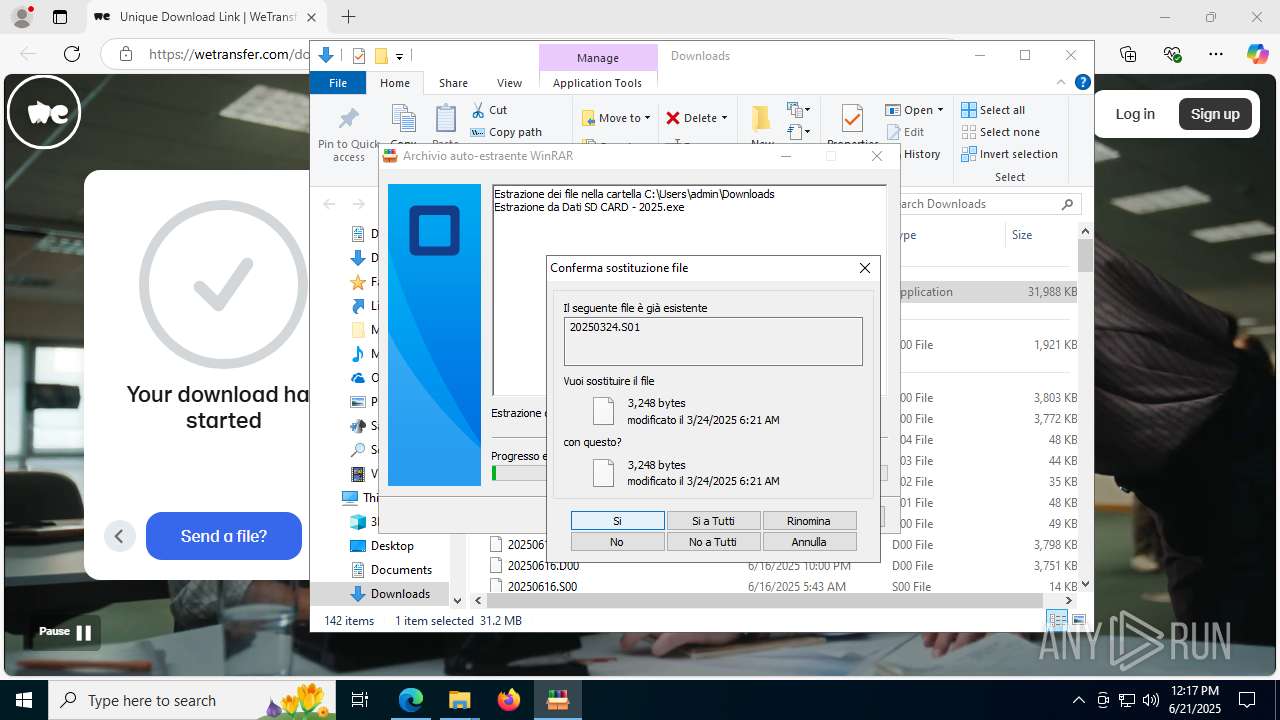This screenshot has width=1280, height=720.
Task: Open a new Edge tab with plus
Action: [348, 17]
